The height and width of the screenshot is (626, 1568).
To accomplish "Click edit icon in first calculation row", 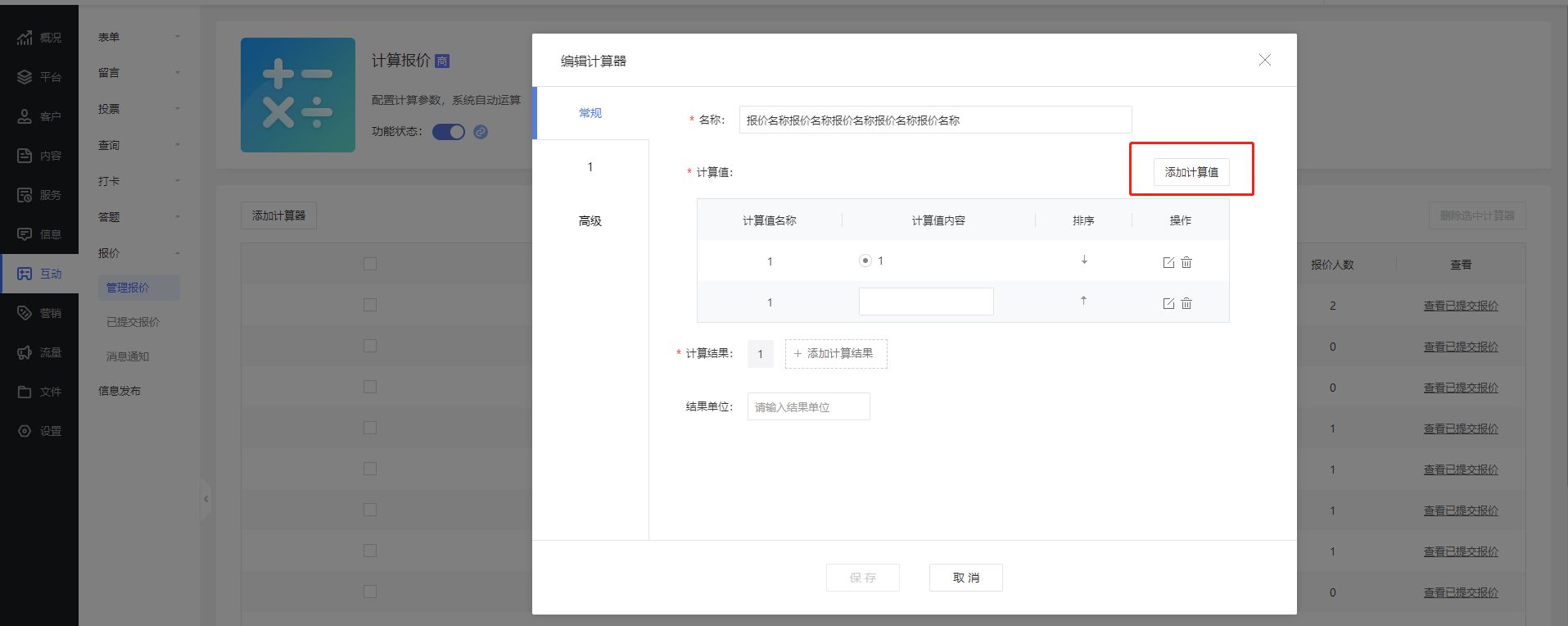I will [1168, 262].
